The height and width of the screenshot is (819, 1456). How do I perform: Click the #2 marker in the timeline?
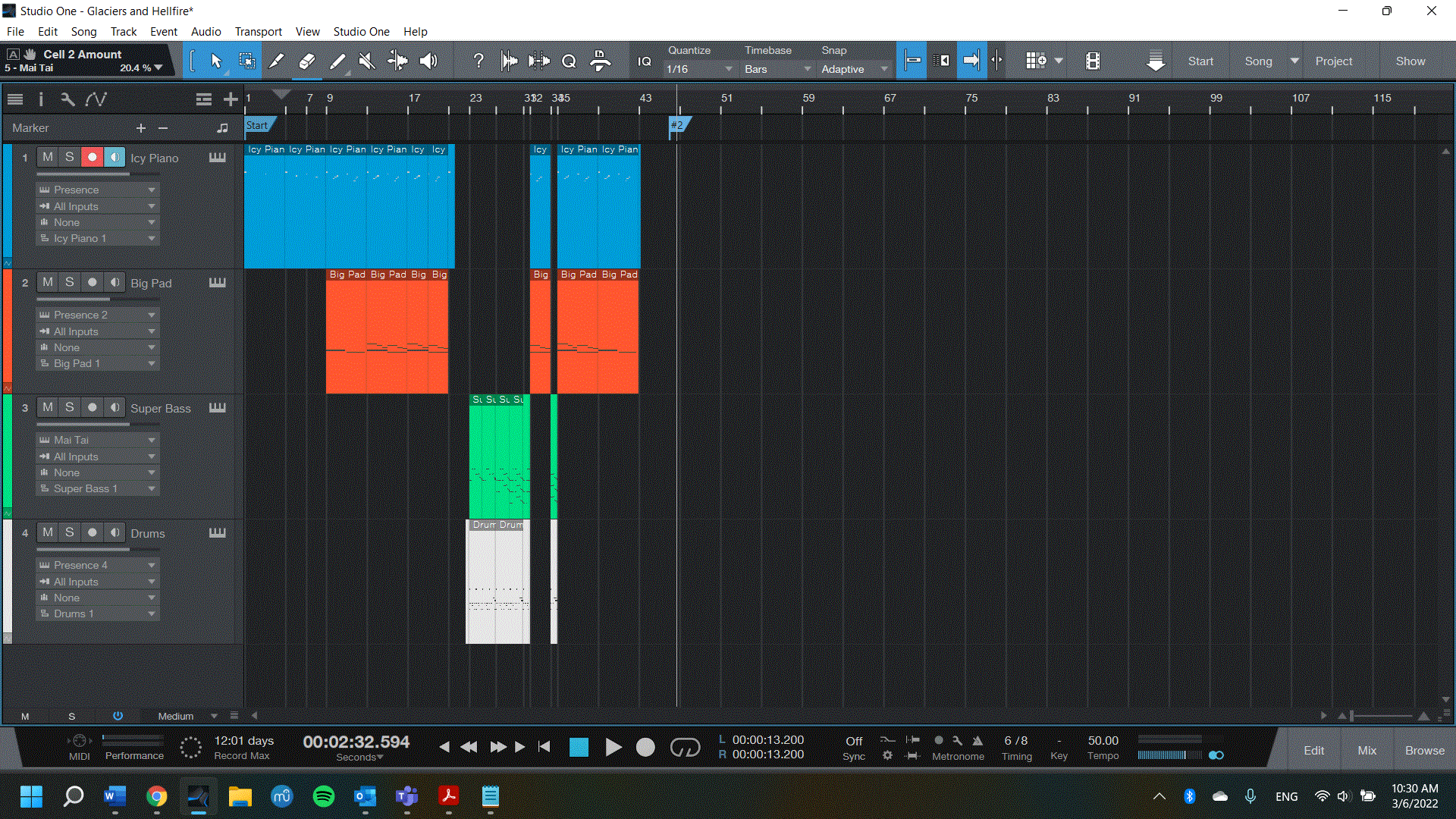click(678, 126)
